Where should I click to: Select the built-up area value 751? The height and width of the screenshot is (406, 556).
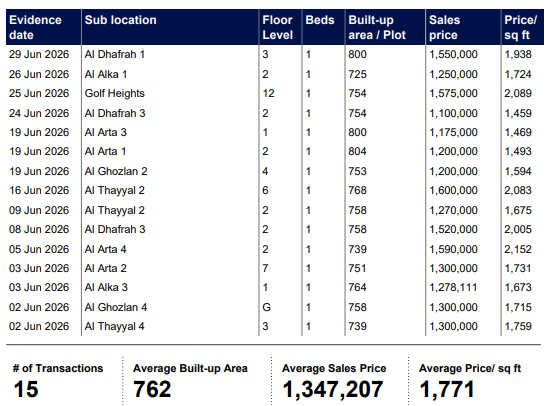click(357, 268)
